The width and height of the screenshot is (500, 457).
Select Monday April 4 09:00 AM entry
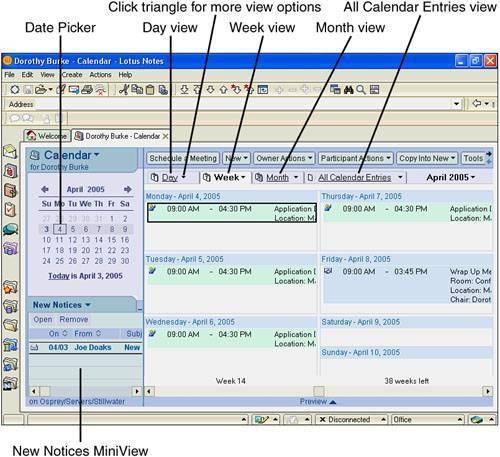coord(232,213)
